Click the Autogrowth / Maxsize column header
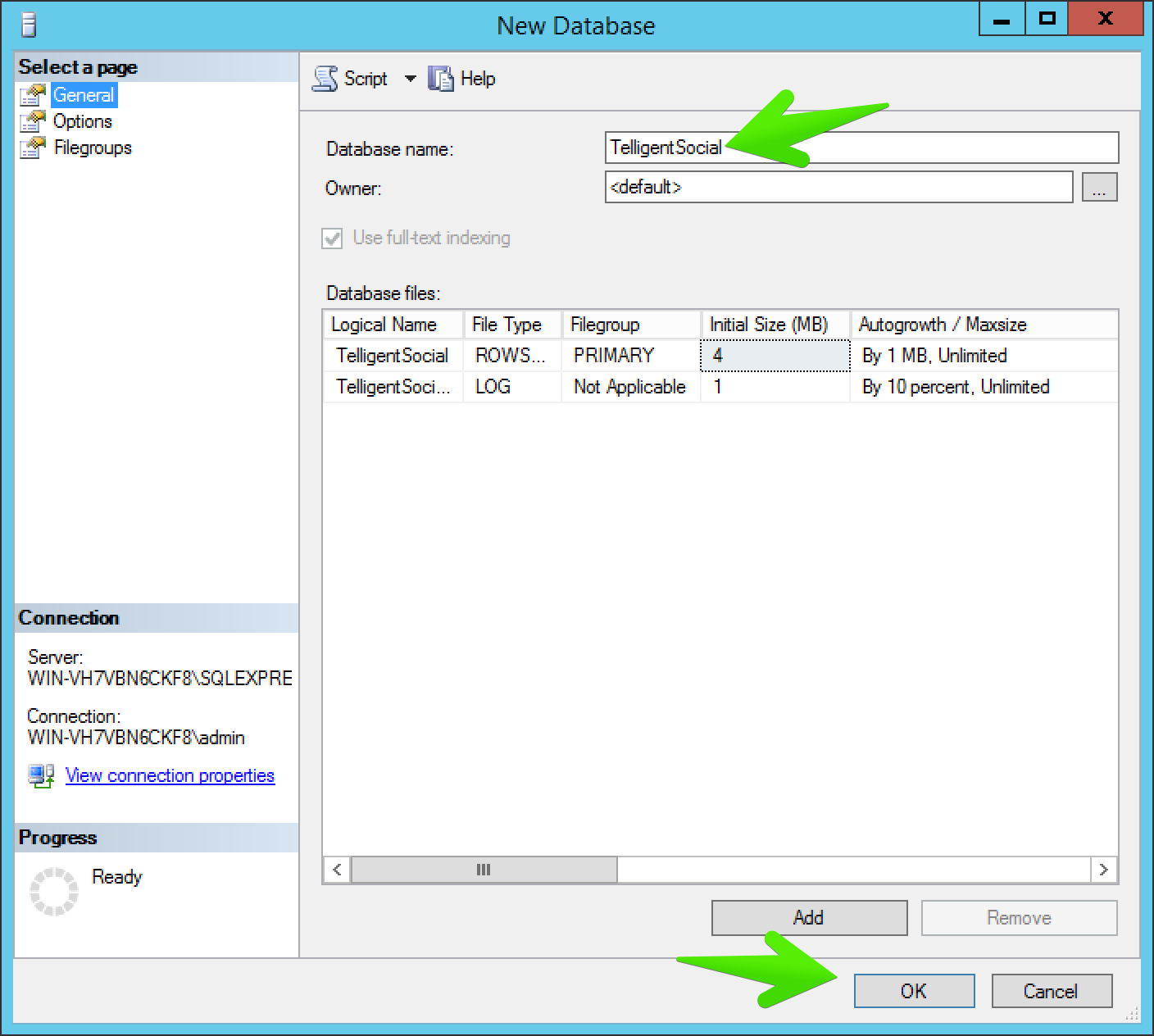Image resolution: width=1154 pixels, height=1036 pixels. click(984, 325)
